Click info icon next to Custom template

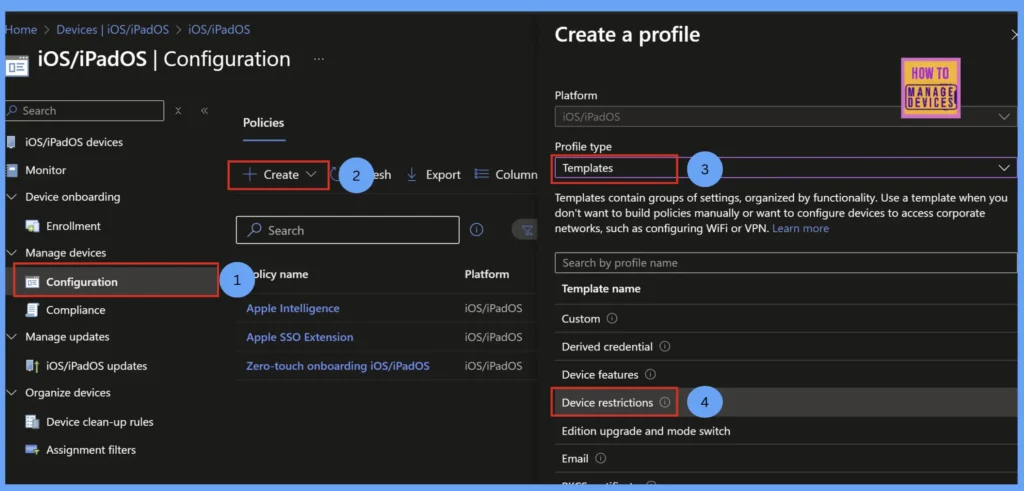pyautogui.click(x=612, y=319)
